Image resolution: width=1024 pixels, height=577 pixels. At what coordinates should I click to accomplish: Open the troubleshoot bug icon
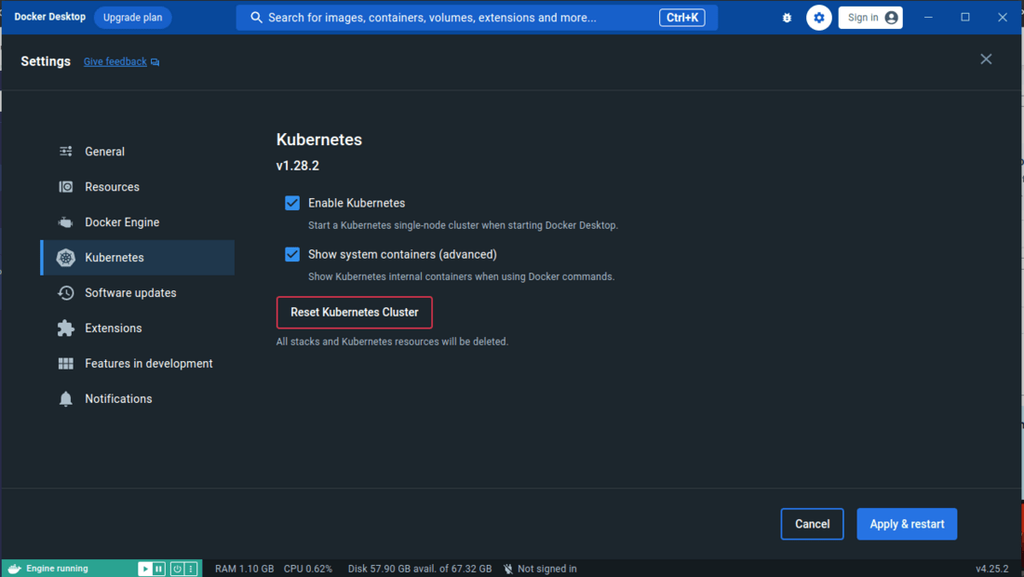(787, 18)
